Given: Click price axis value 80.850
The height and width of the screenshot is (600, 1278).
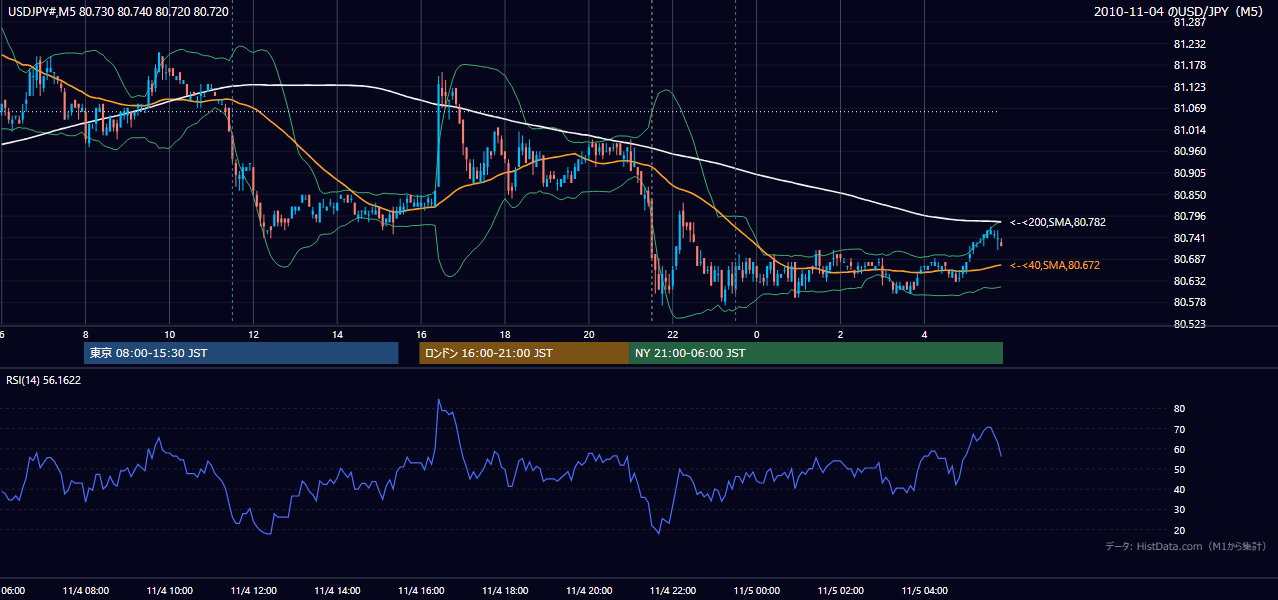Looking at the screenshot, I should point(1189,195).
